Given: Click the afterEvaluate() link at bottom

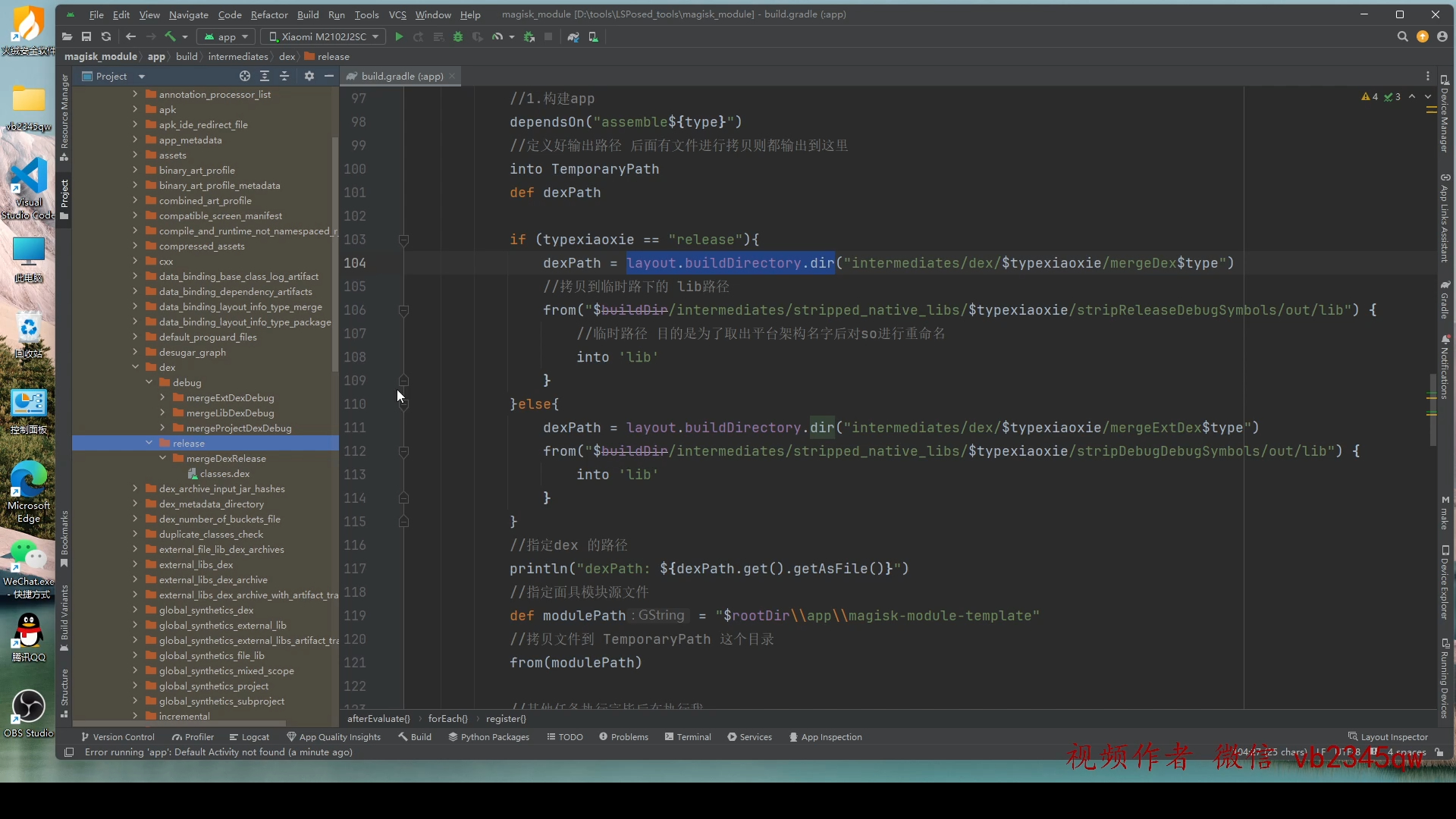Looking at the screenshot, I should point(377,718).
